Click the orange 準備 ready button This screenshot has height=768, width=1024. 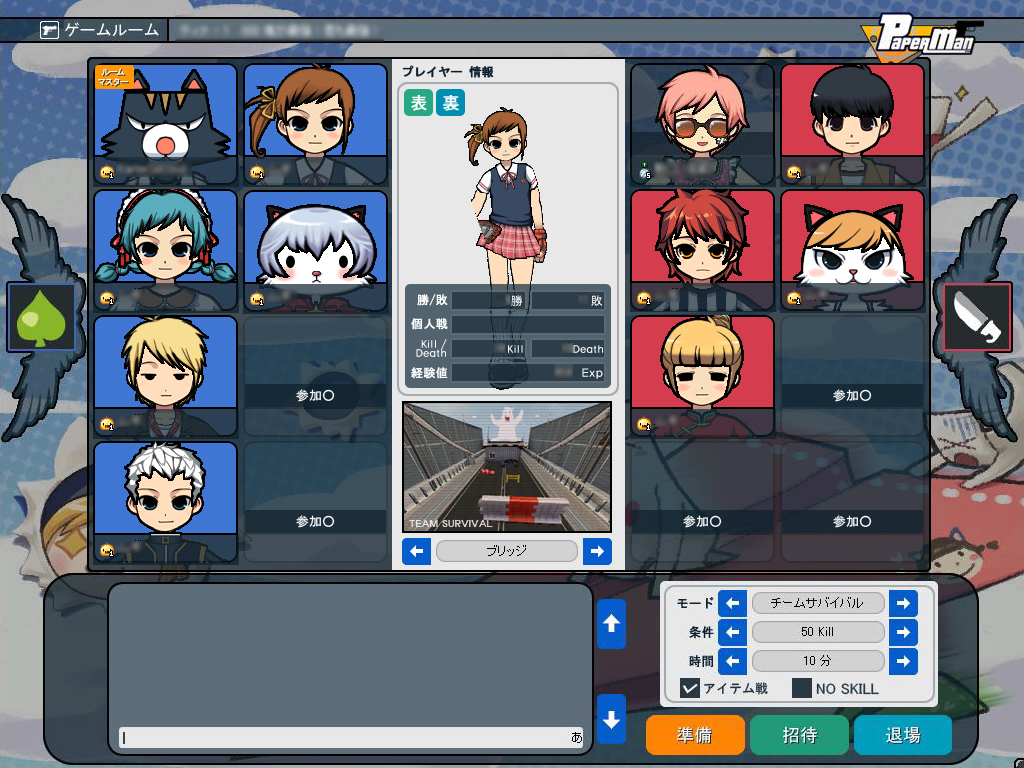695,735
